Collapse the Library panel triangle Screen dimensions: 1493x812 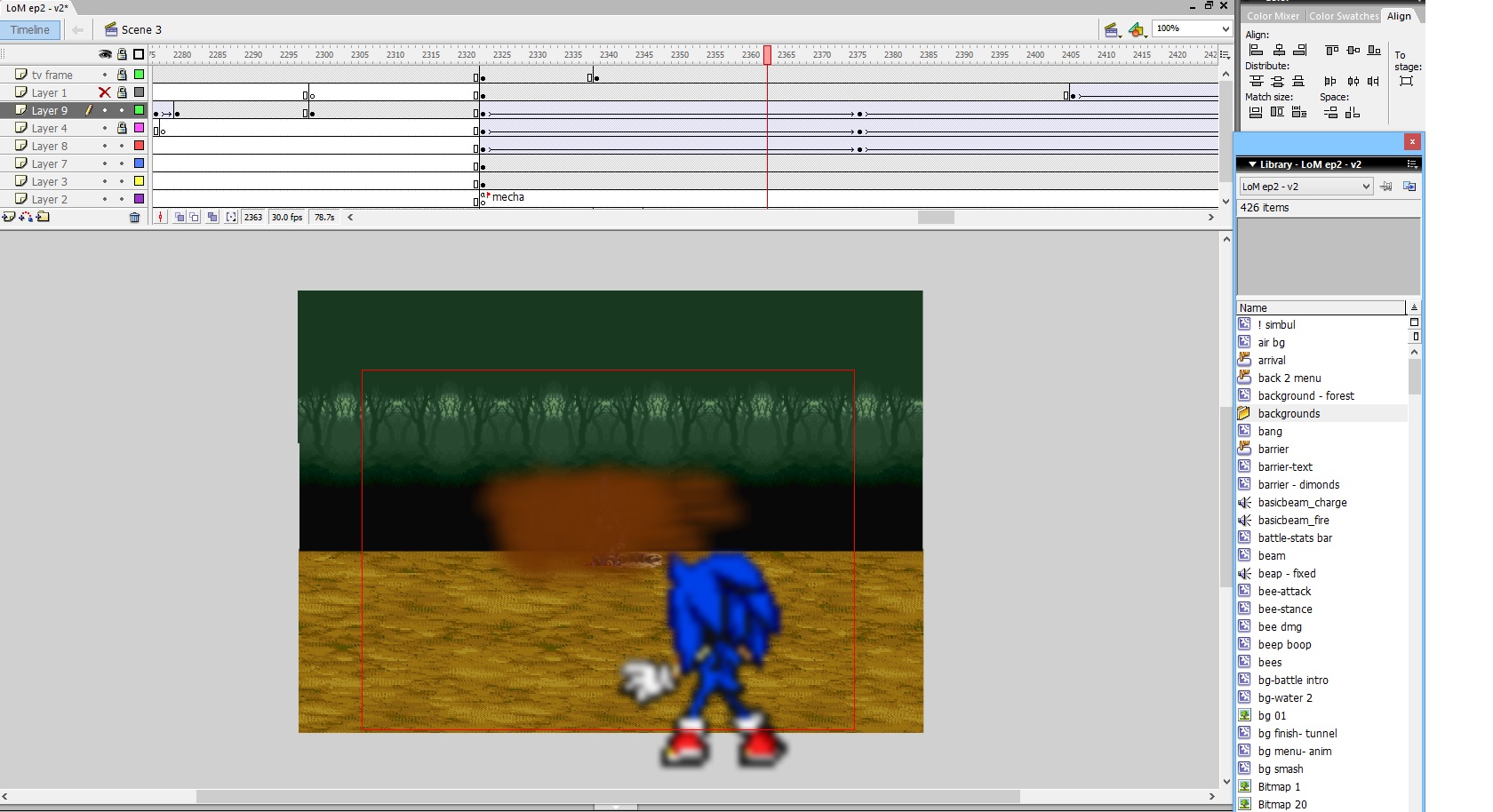(x=1252, y=164)
